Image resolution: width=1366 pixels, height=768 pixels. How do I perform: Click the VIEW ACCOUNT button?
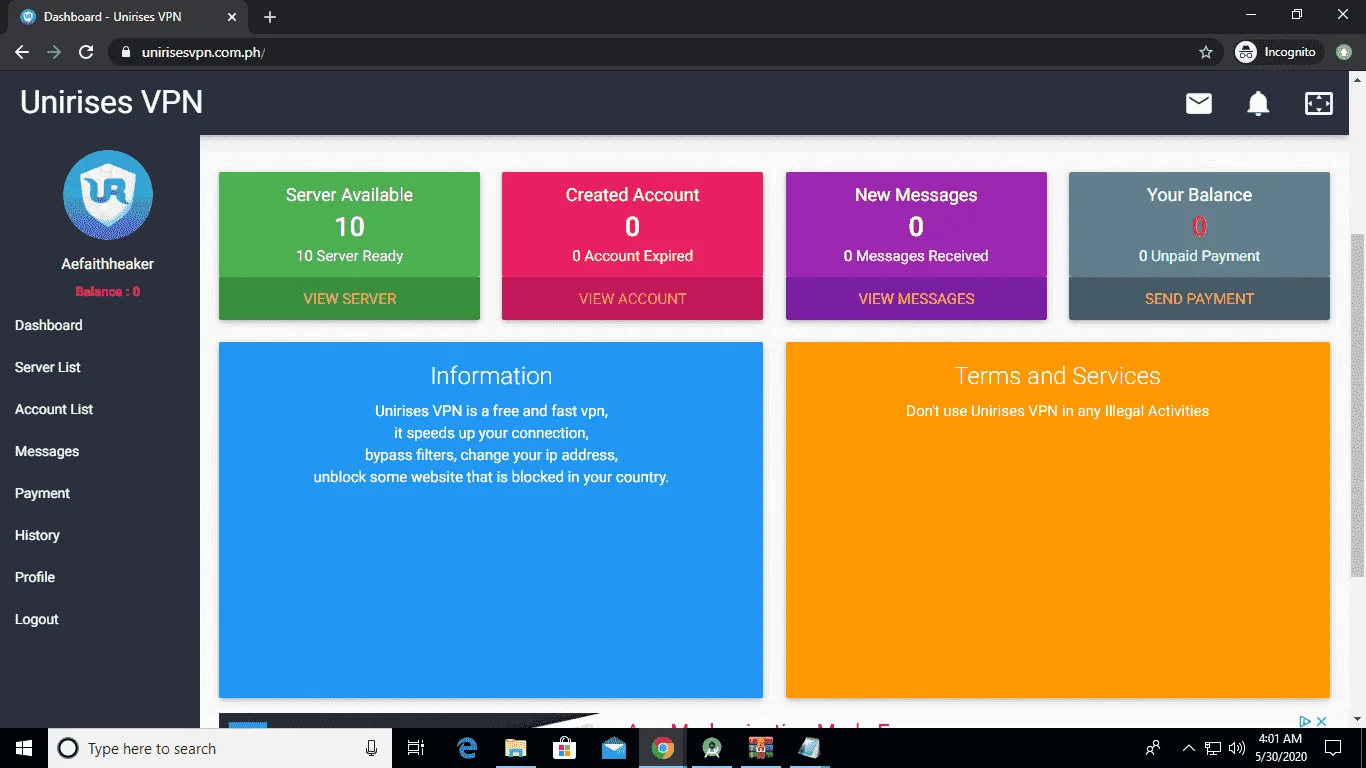coord(632,298)
